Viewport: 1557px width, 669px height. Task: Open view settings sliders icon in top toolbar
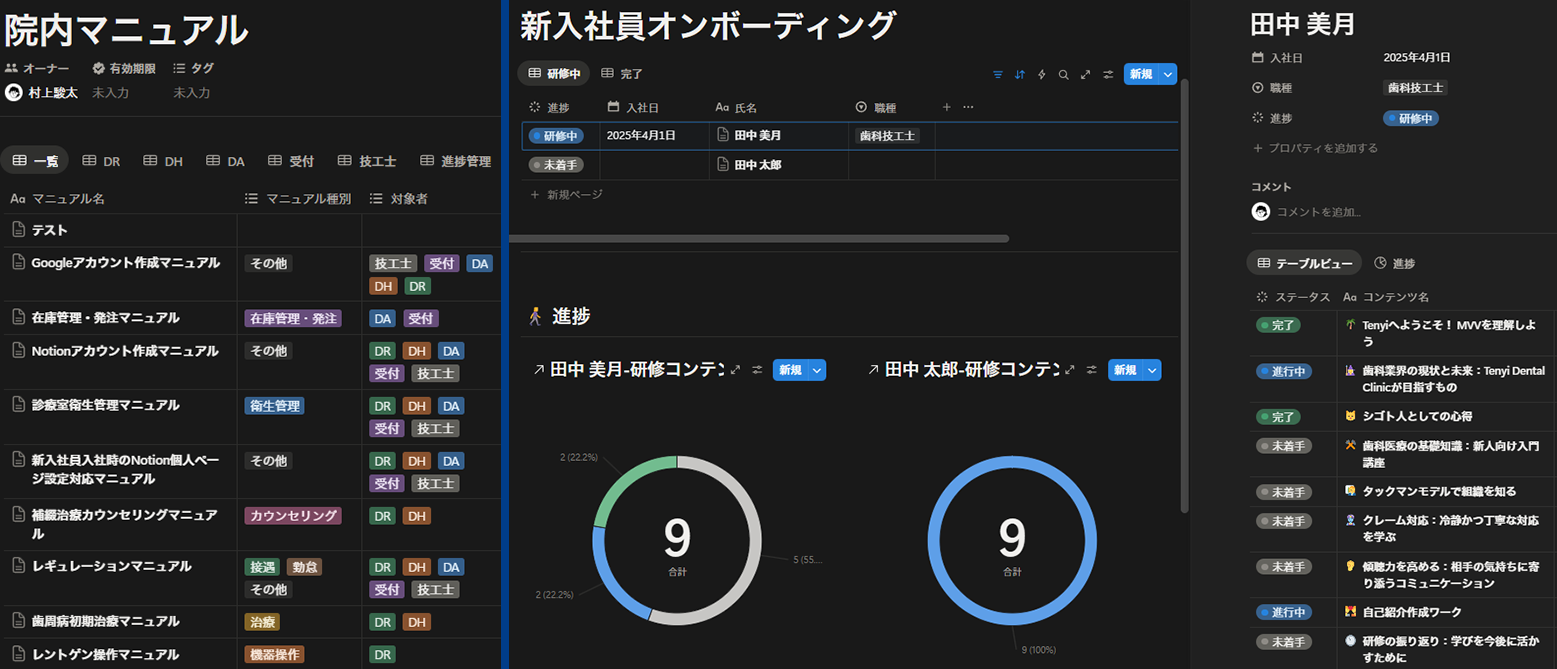1108,74
